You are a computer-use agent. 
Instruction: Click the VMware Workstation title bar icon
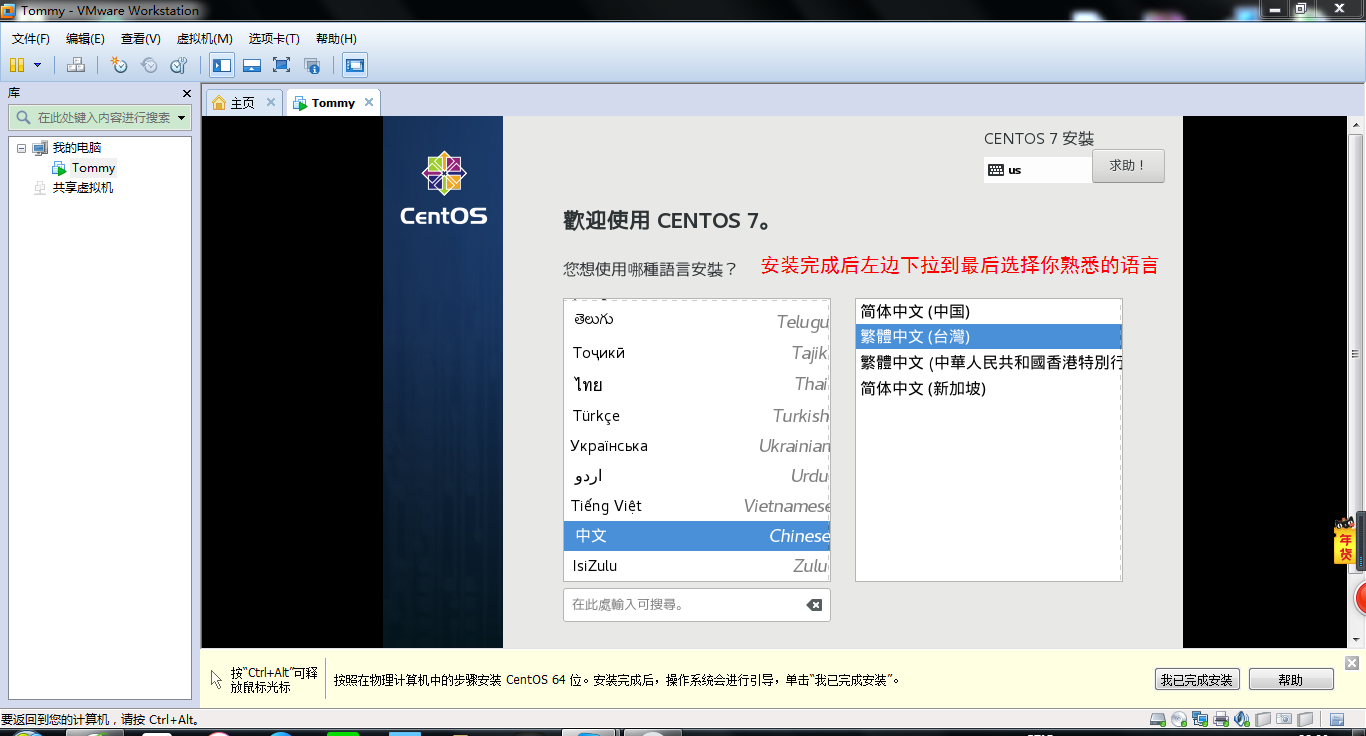[x=8, y=10]
